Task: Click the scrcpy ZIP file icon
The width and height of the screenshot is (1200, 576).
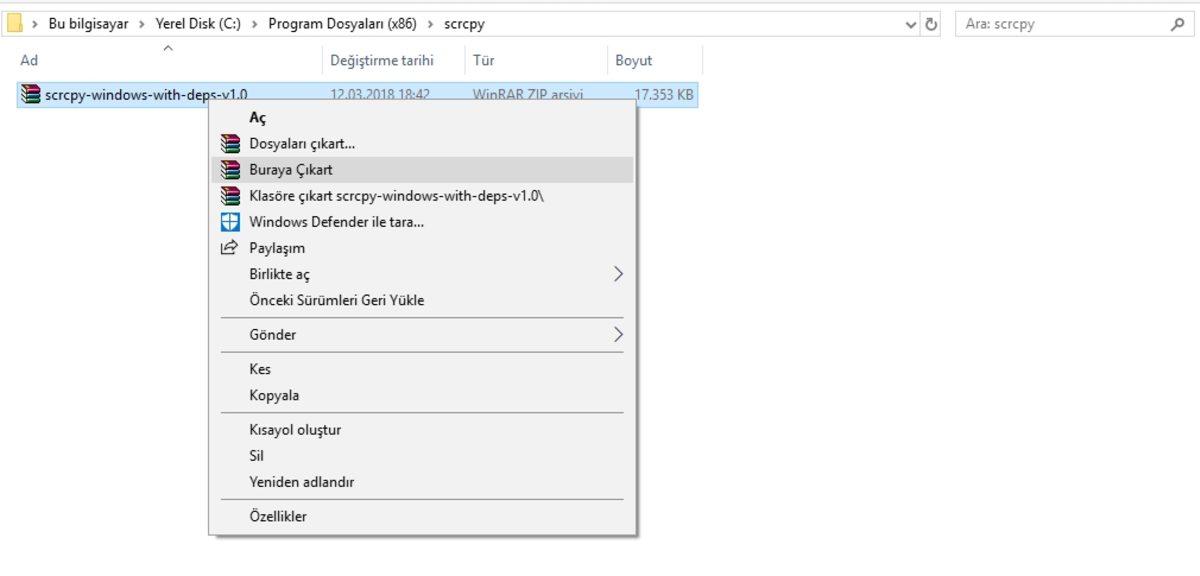Action: tap(30, 95)
